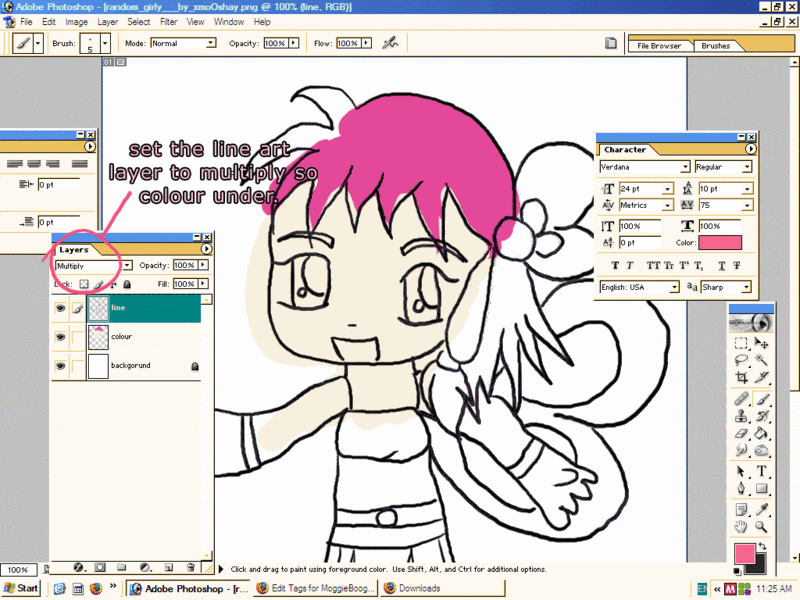Select the Magic Wand tool
Viewport: 800px width, 600px height.
[x=761, y=360]
